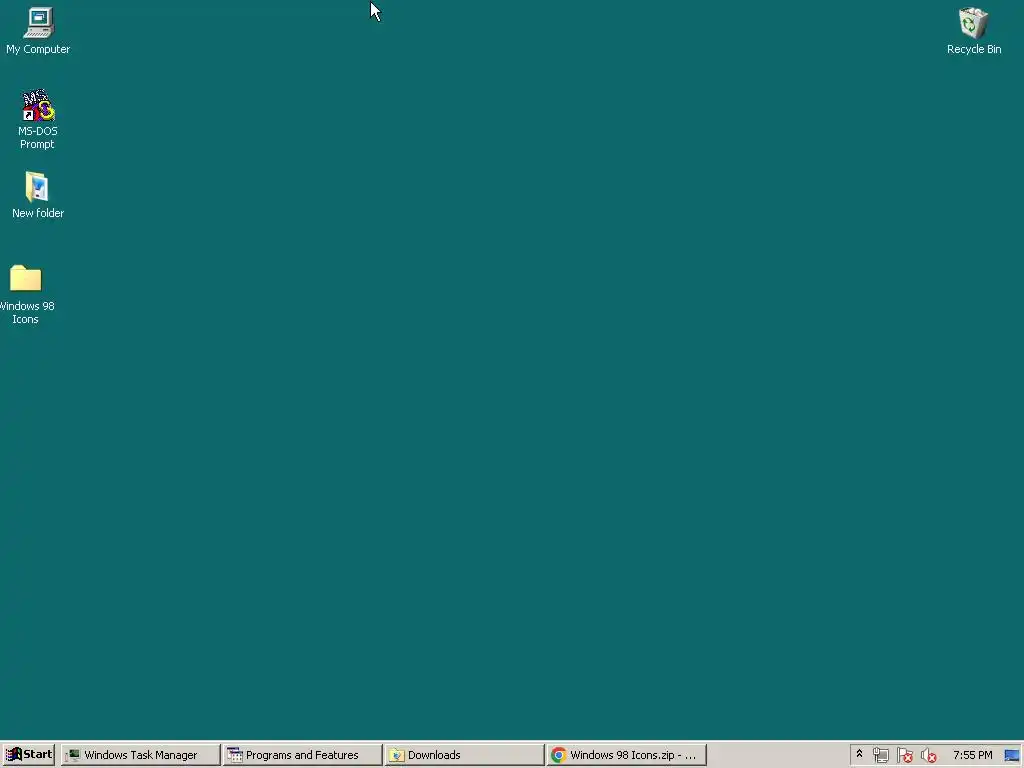Select the My Computer desktop icon
Screen dimensions: 1024x768
click(x=38, y=31)
